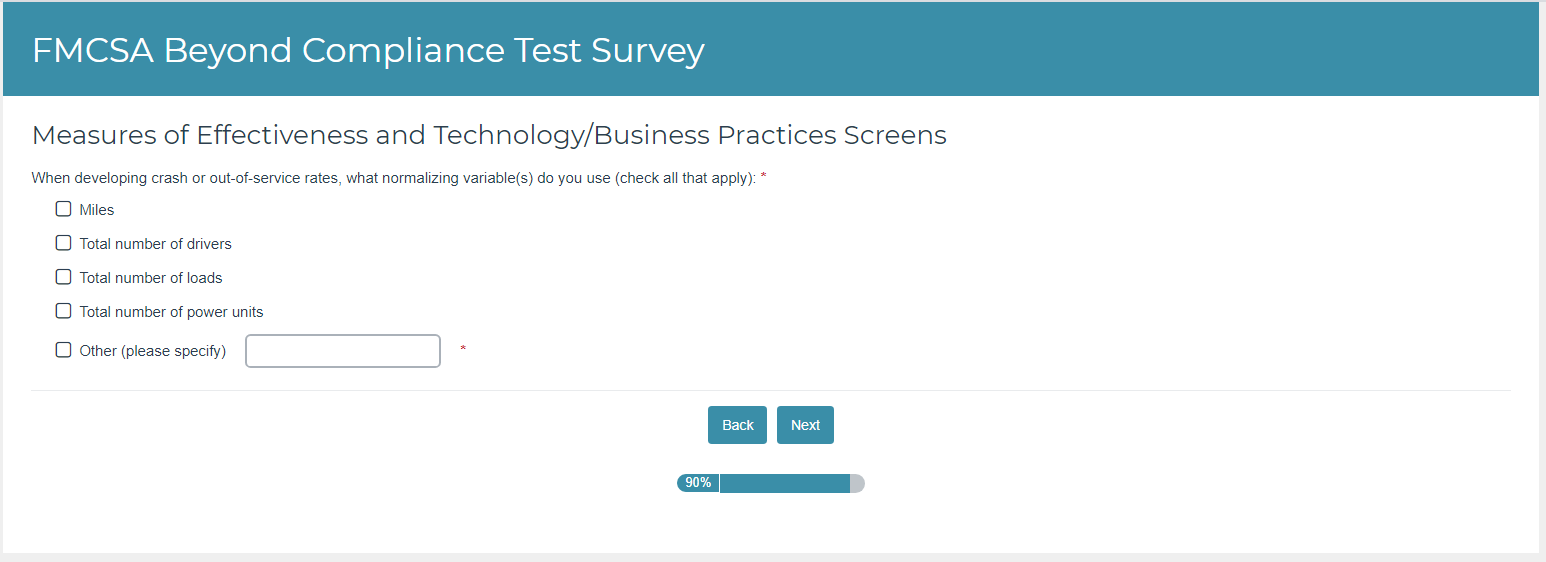Click the FMCSA Beyond Compliance Test Survey title
1546x562 pixels.
(x=368, y=50)
